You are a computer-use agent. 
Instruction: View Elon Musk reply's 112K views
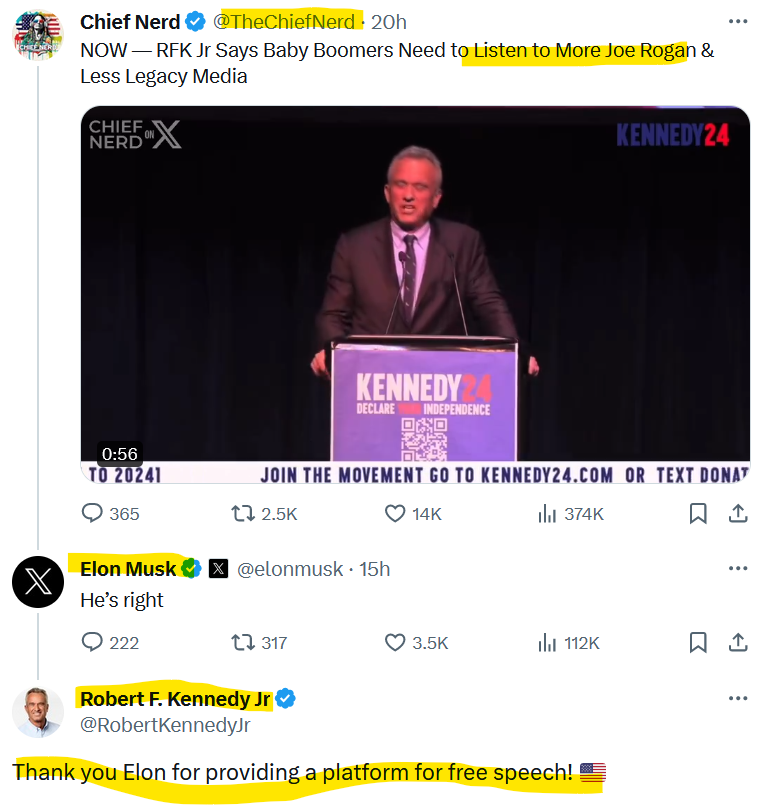click(x=548, y=643)
